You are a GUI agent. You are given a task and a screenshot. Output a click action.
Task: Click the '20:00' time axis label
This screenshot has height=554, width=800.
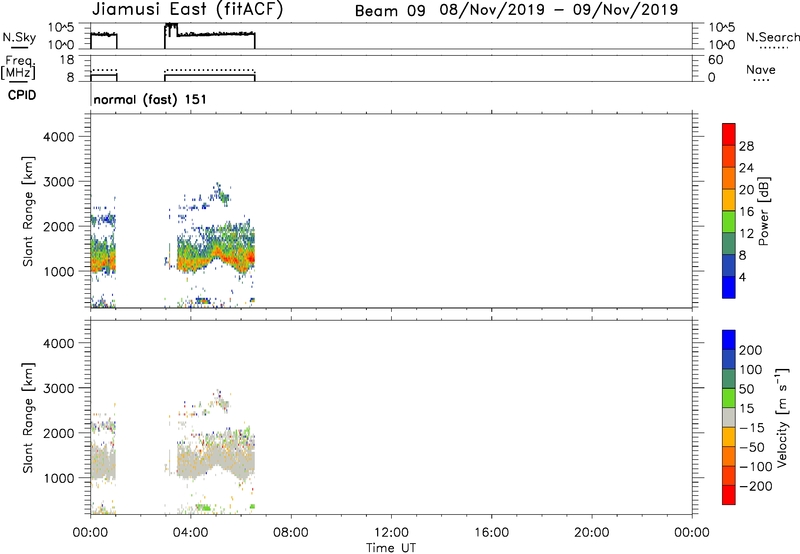pyautogui.click(x=592, y=533)
